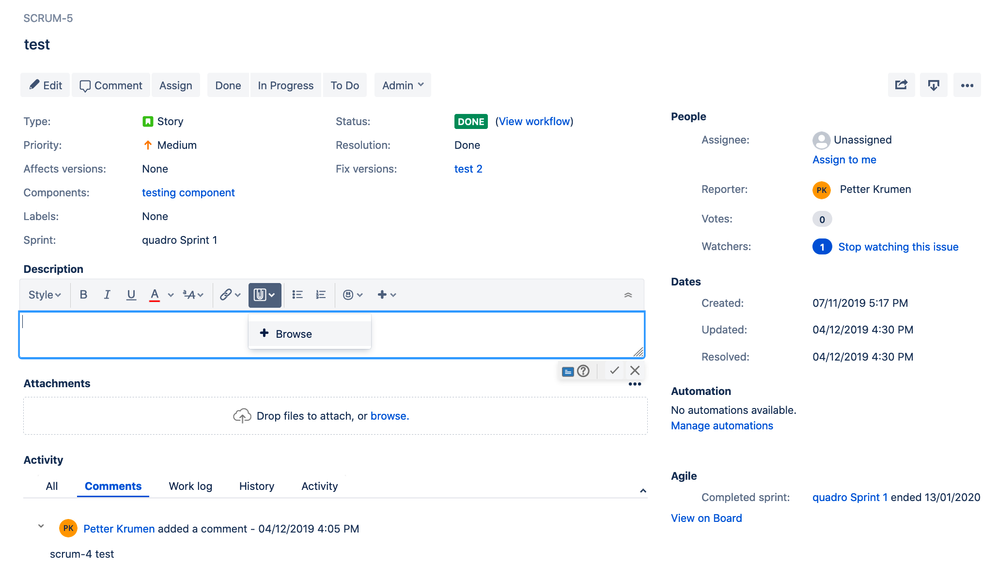
Task: Switch to the Work log tab
Action: [190, 486]
